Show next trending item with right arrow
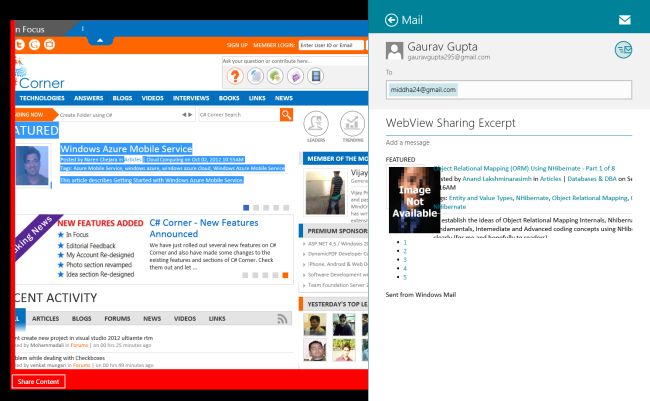The height and width of the screenshot is (401, 650). (x=190, y=115)
